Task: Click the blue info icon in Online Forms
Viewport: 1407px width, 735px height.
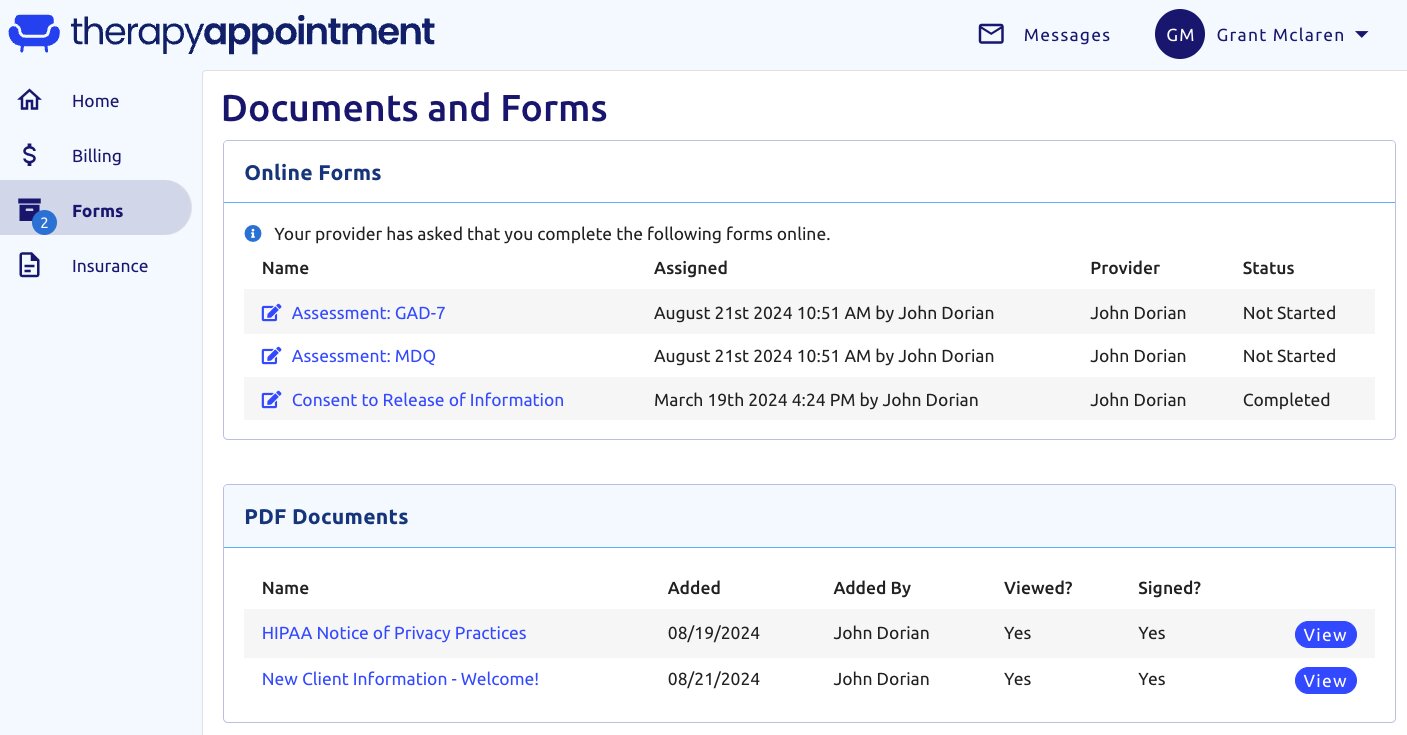Action: 253,234
